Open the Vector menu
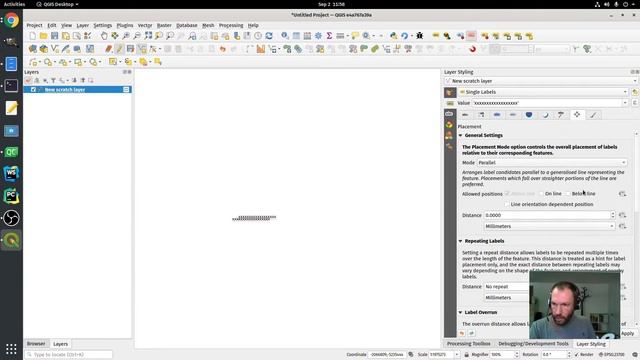 pos(144,25)
